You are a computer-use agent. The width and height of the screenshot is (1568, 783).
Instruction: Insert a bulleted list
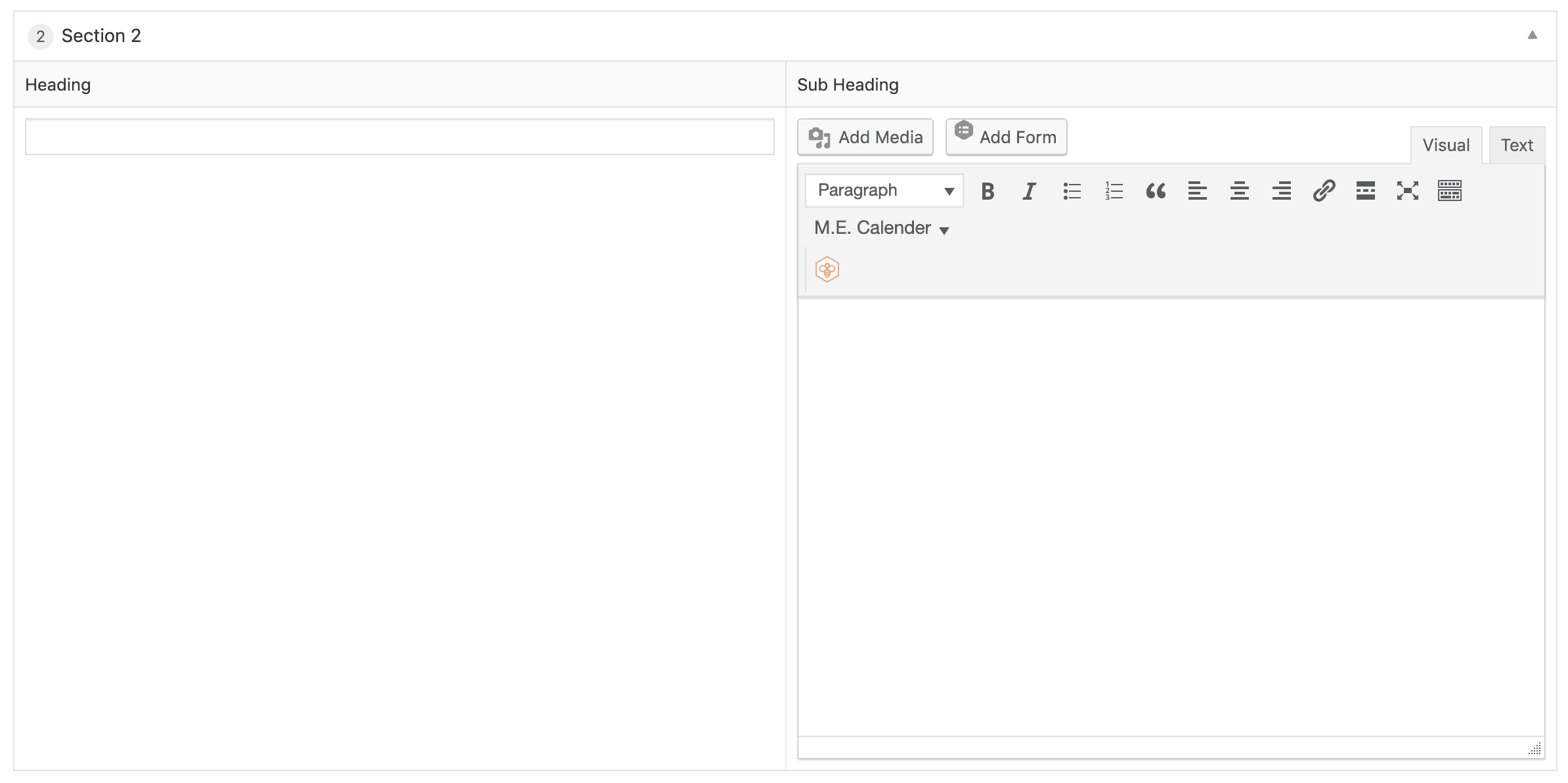pos(1071,190)
